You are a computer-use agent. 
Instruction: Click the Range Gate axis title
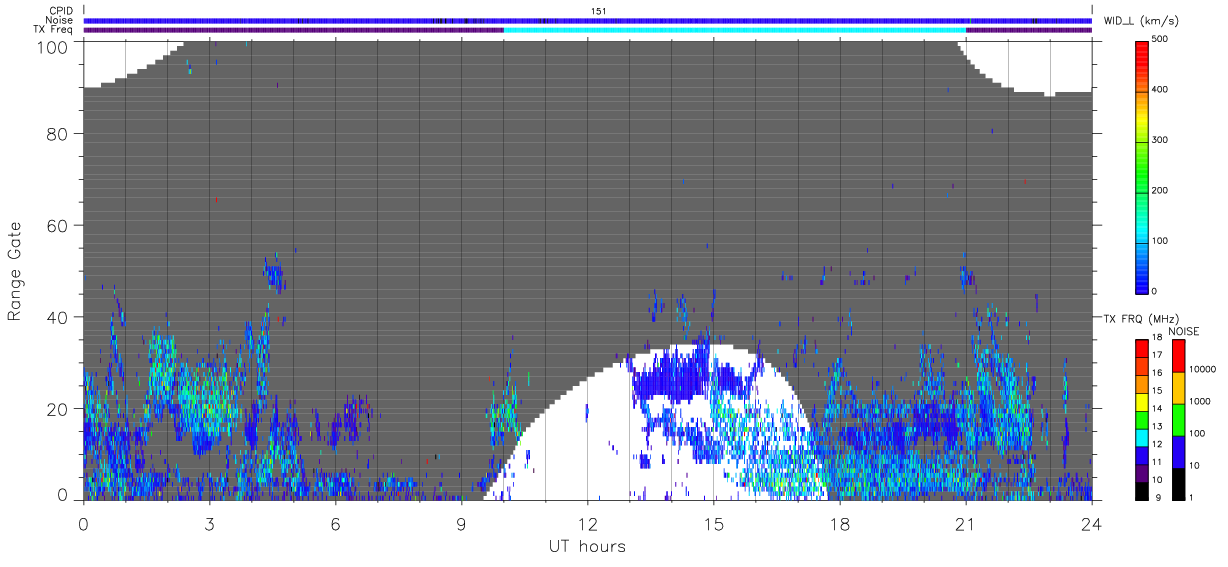tap(14, 271)
